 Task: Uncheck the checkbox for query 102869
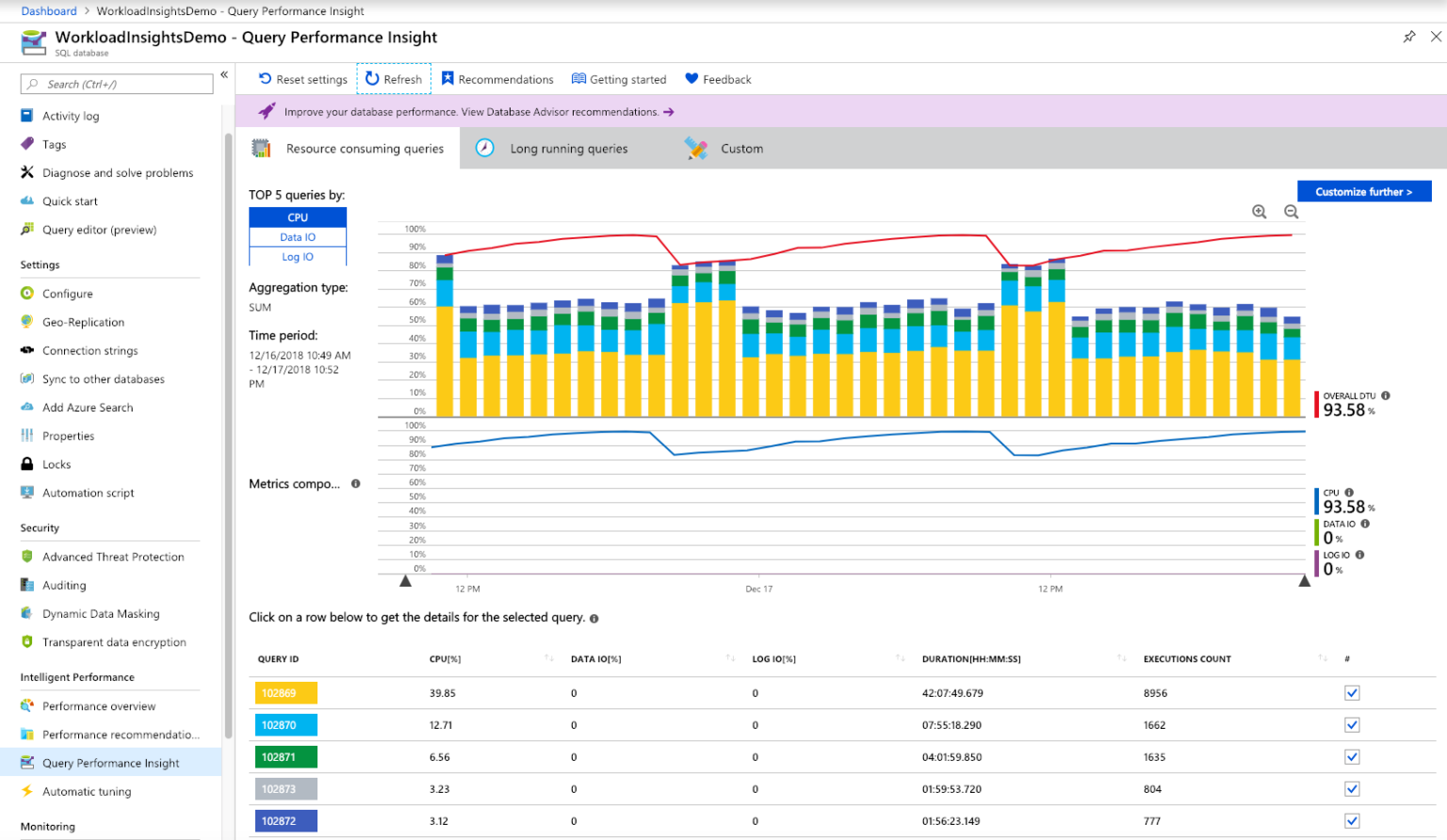(x=1351, y=692)
